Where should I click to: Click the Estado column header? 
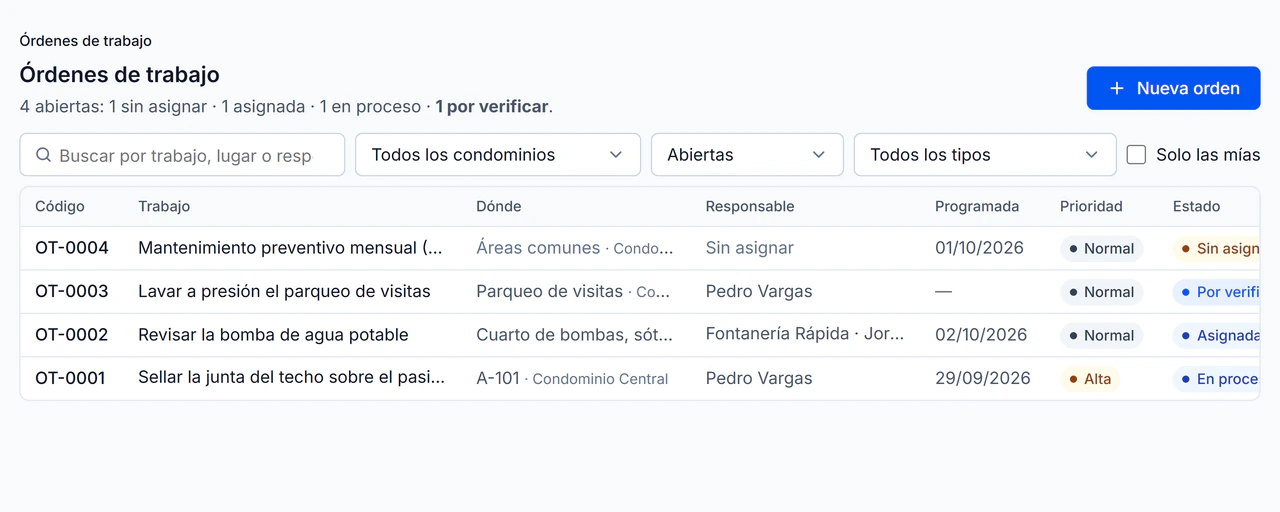(x=1196, y=206)
